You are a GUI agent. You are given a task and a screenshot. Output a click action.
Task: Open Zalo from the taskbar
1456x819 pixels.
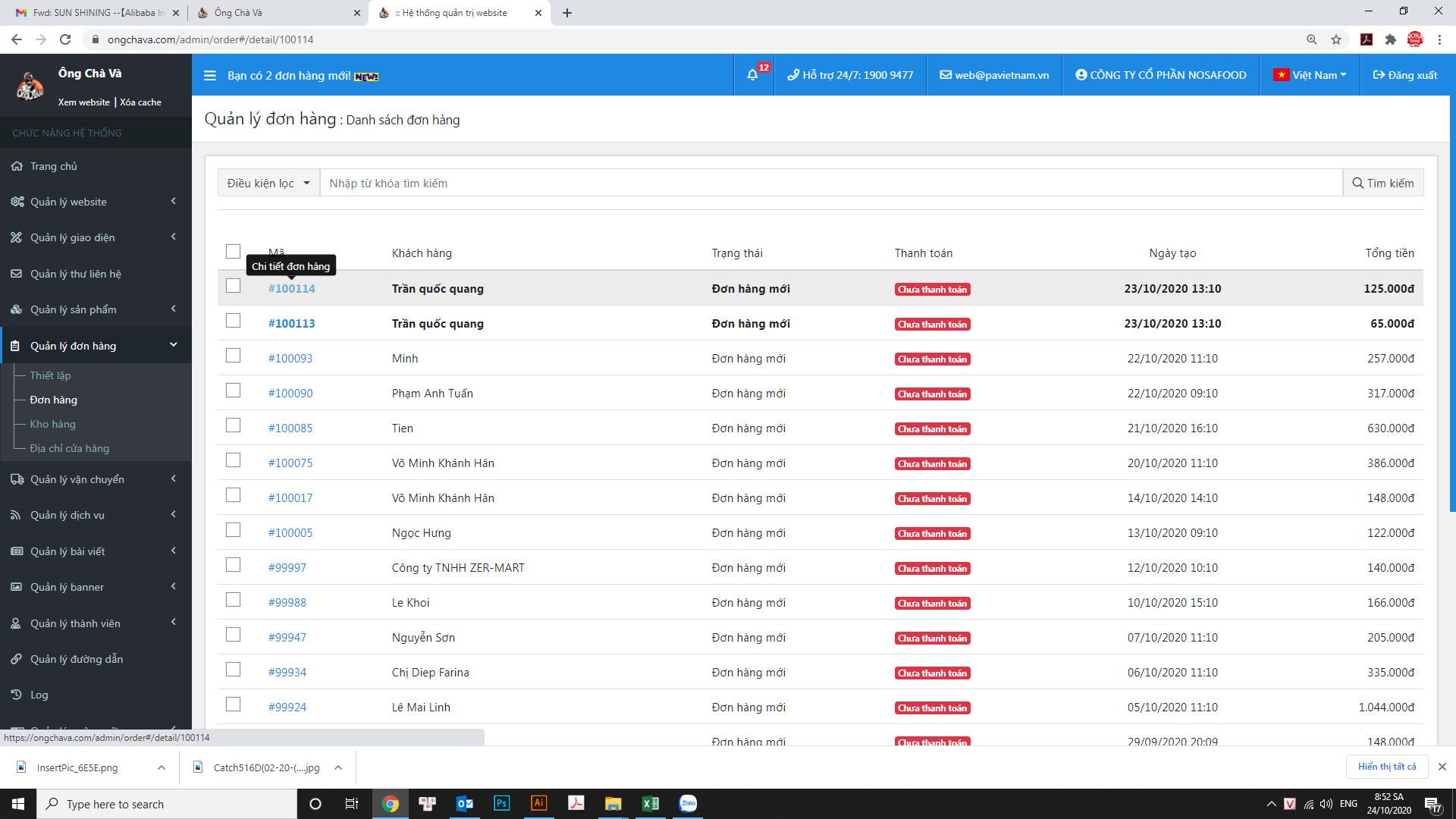[x=688, y=804]
